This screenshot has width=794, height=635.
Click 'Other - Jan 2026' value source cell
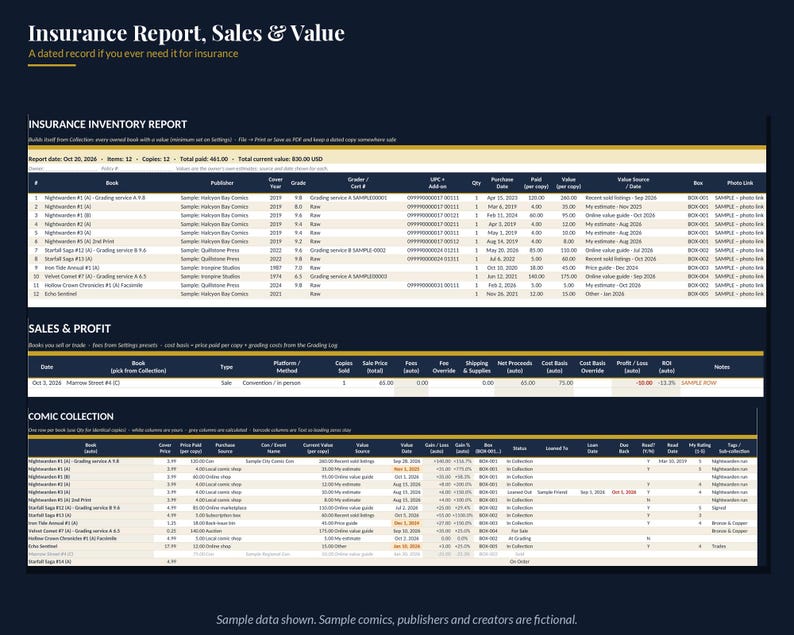coord(605,294)
